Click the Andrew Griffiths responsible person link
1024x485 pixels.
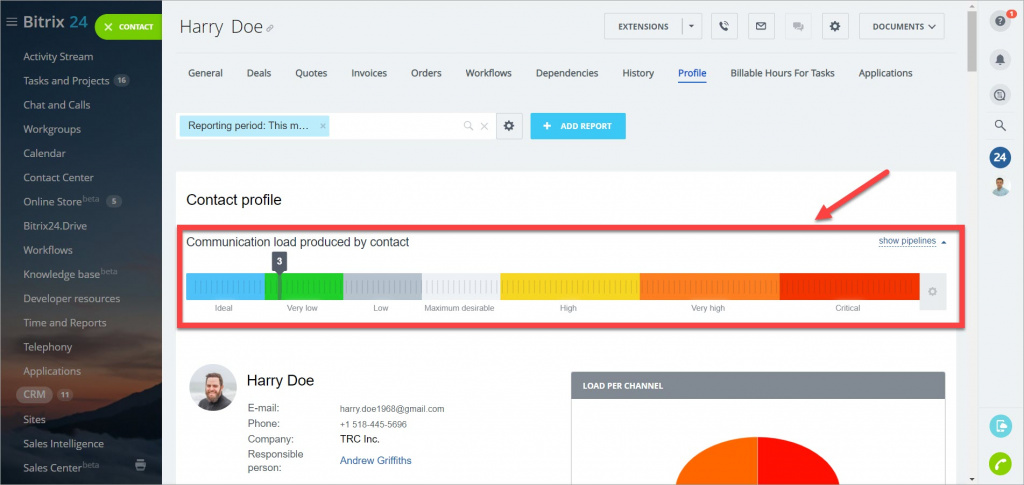[x=376, y=460]
